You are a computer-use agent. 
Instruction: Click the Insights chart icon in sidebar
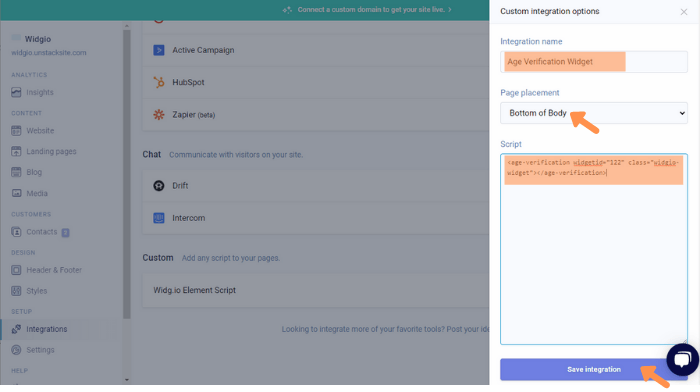[x=16, y=92]
